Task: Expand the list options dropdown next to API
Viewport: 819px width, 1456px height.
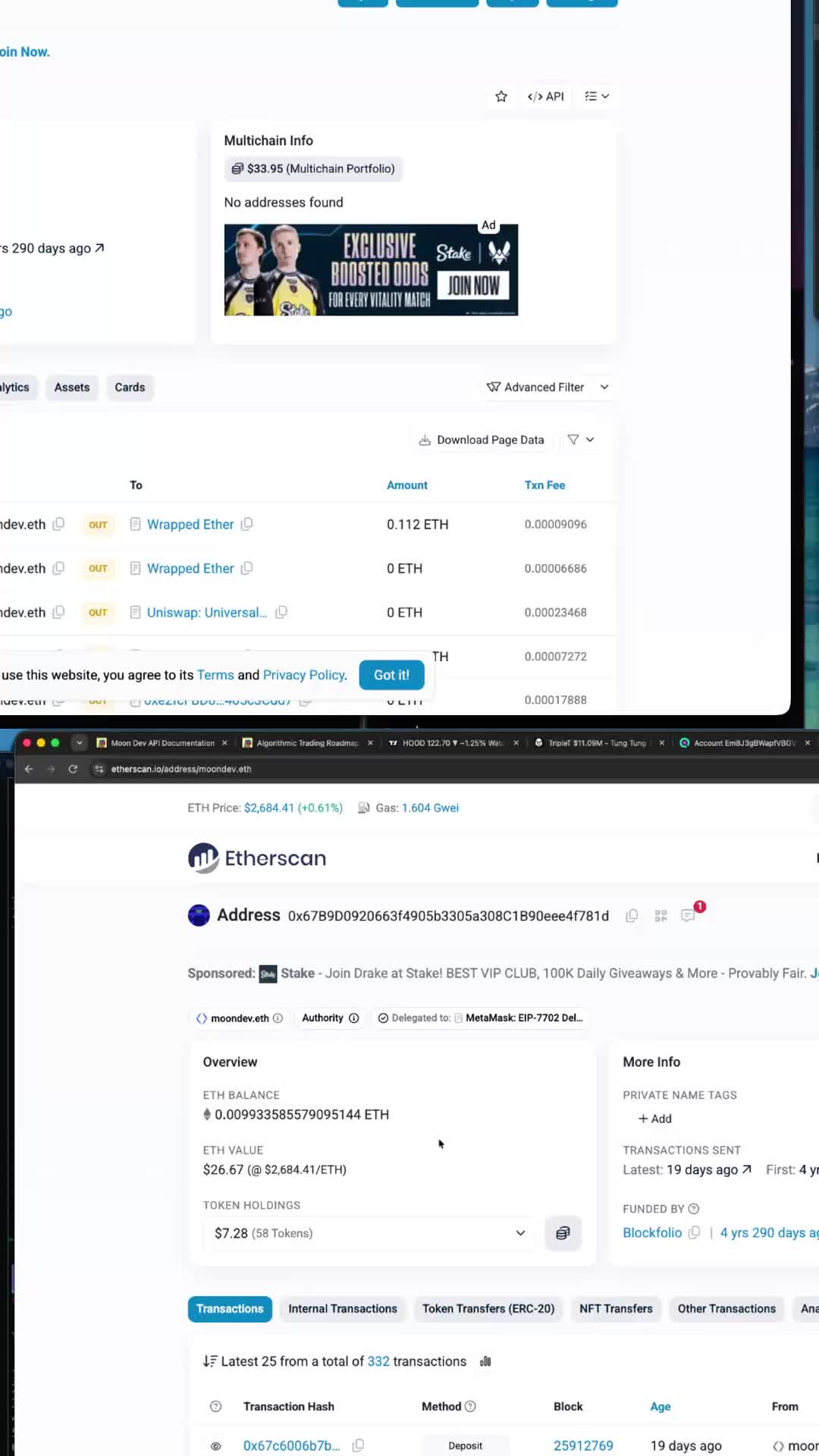Action: click(597, 96)
